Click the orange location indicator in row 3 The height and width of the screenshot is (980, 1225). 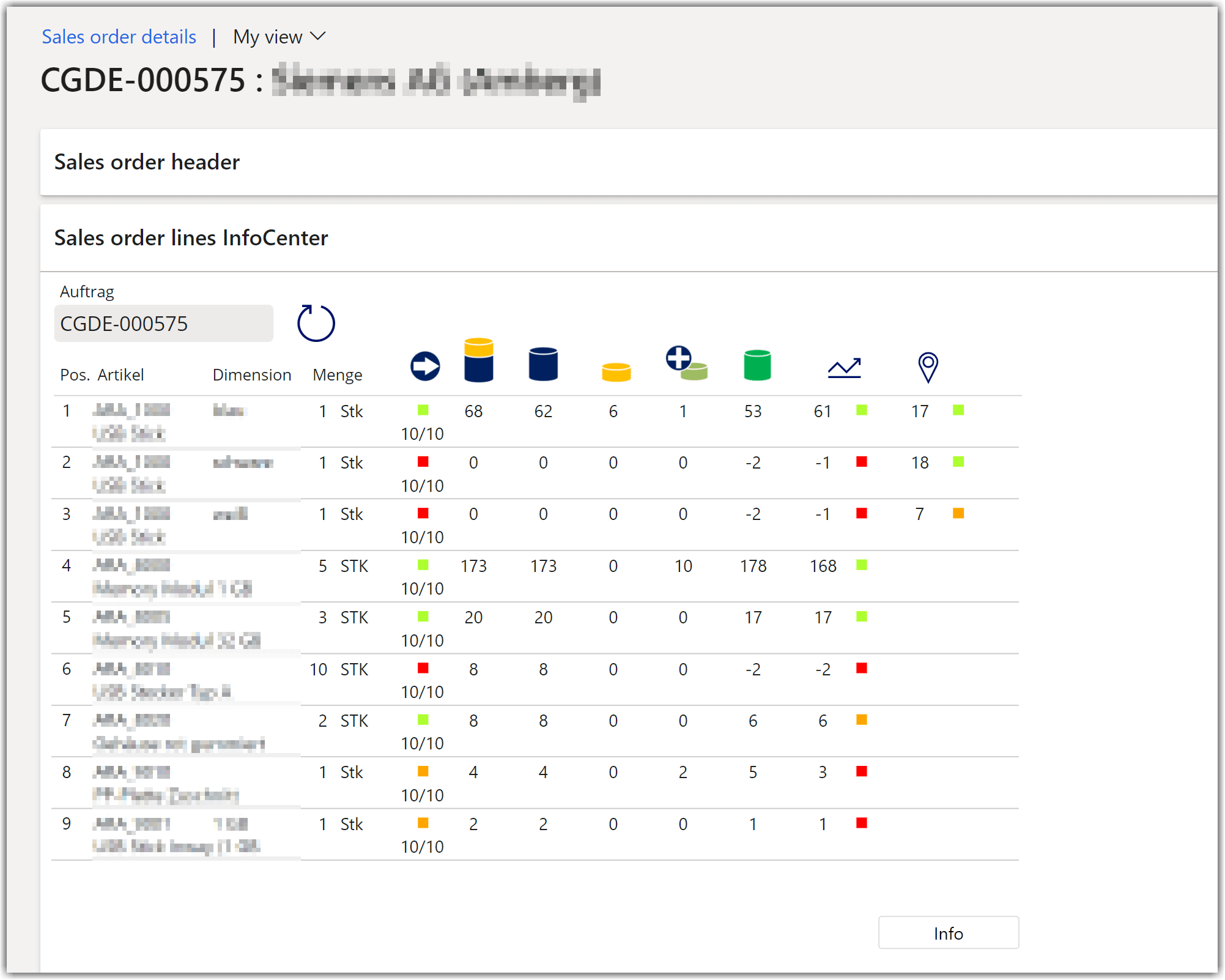coord(958,513)
